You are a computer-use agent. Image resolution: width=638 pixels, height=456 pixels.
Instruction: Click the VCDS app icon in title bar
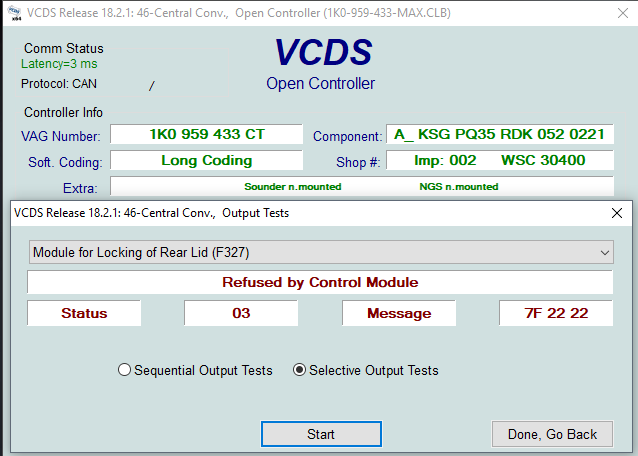click(x=14, y=13)
